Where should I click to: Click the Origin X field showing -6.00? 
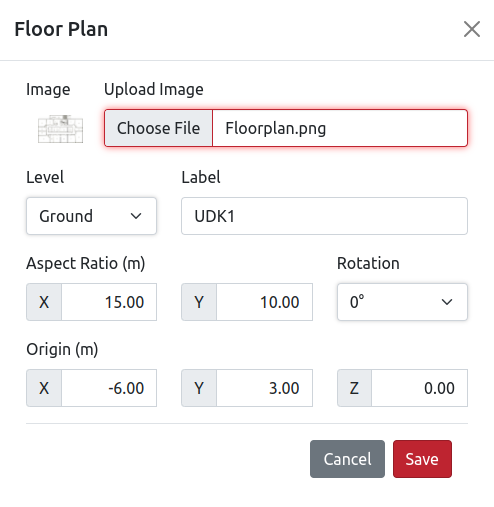[109, 388]
